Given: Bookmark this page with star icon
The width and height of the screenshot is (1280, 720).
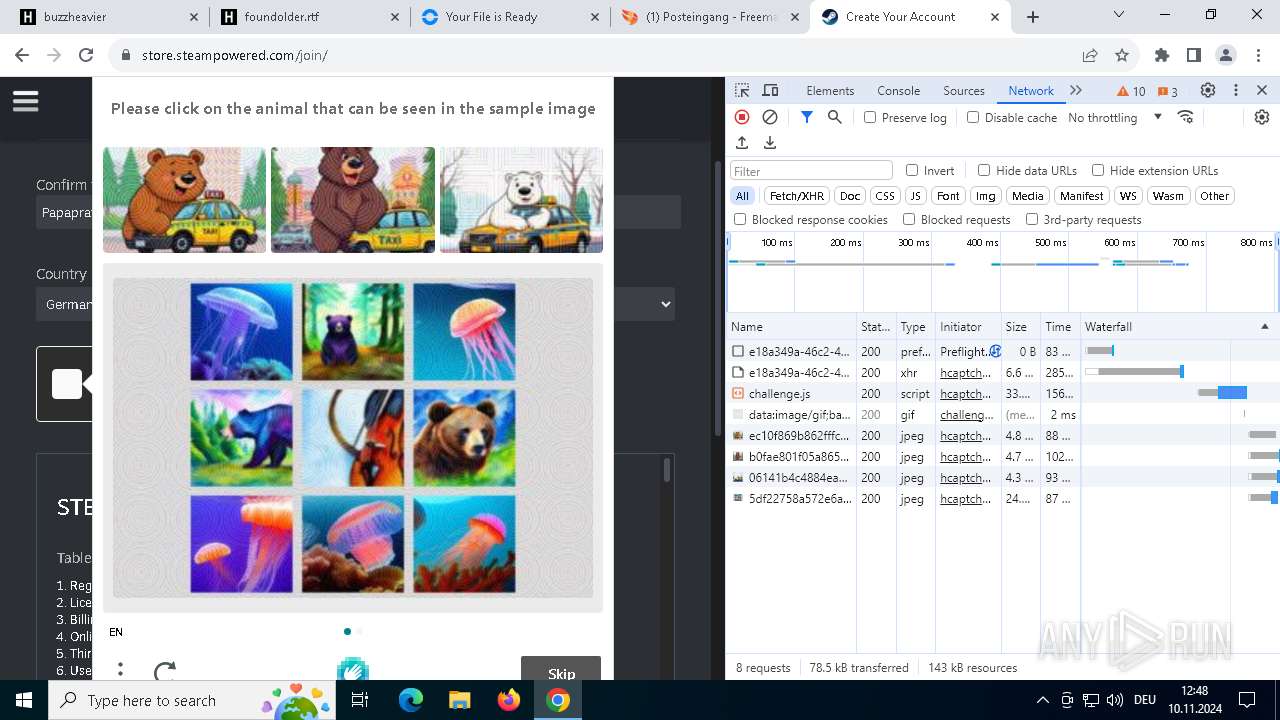Looking at the screenshot, I should tap(1122, 56).
